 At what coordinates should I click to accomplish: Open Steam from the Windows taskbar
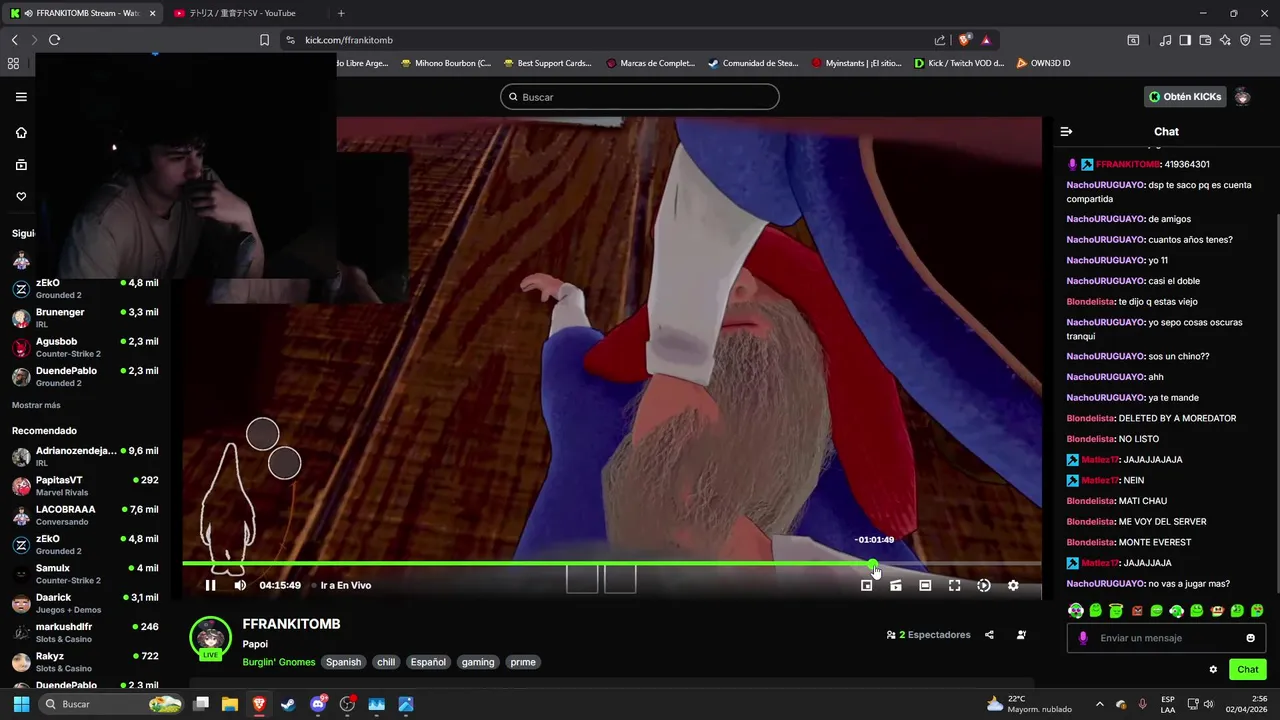[288, 704]
